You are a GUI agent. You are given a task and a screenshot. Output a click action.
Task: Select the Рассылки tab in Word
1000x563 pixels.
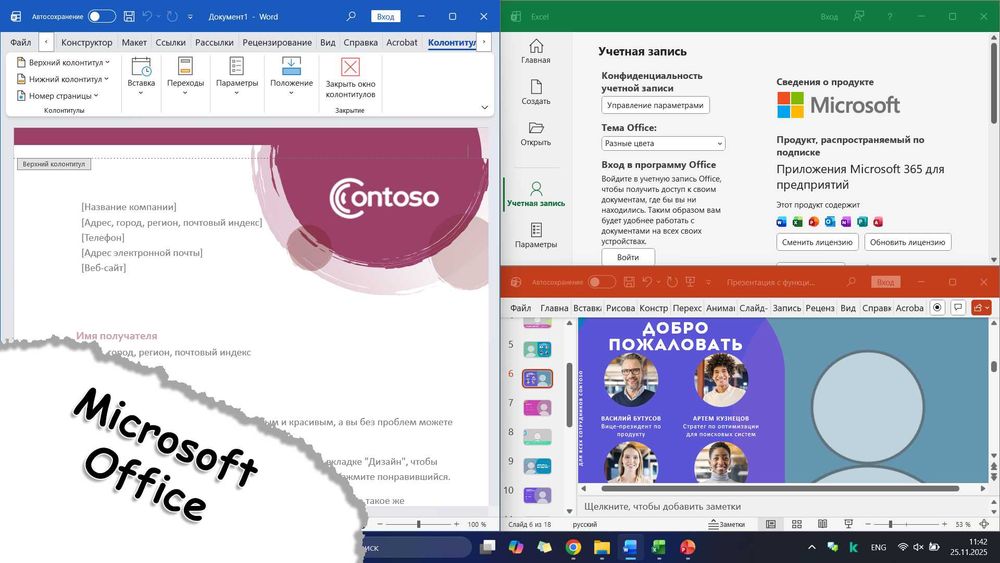point(214,42)
